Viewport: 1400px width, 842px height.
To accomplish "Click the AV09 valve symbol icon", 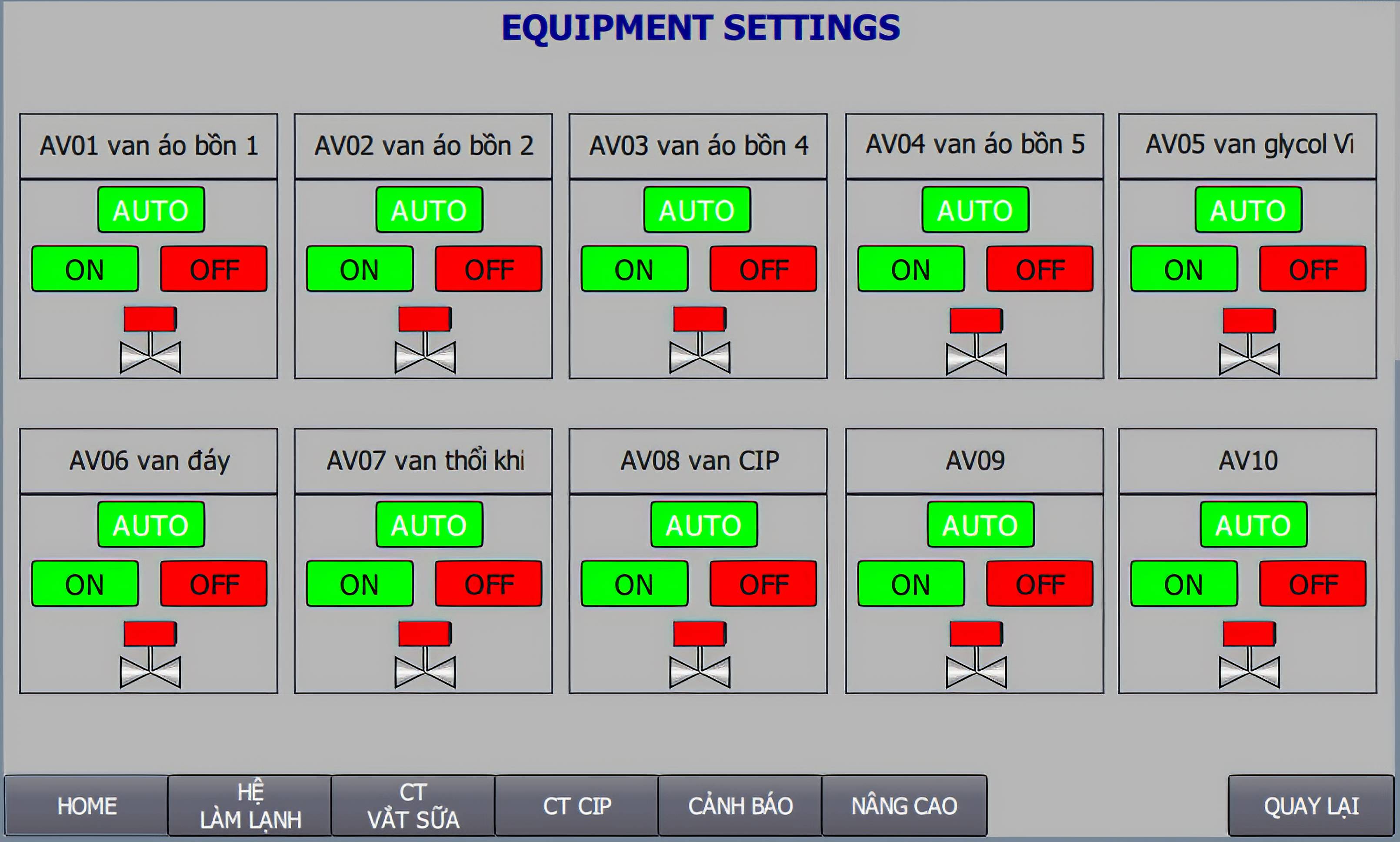I will click(x=977, y=655).
